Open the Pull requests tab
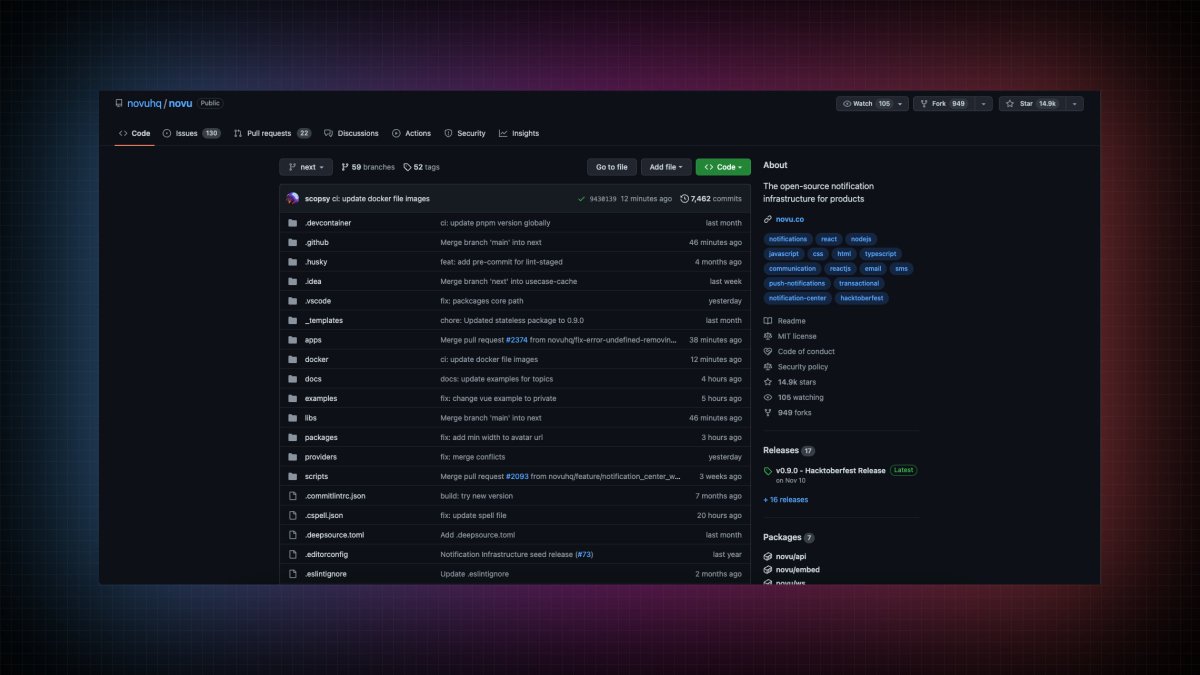The height and width of the screenshot is (675, 1200). coord(272,133)
